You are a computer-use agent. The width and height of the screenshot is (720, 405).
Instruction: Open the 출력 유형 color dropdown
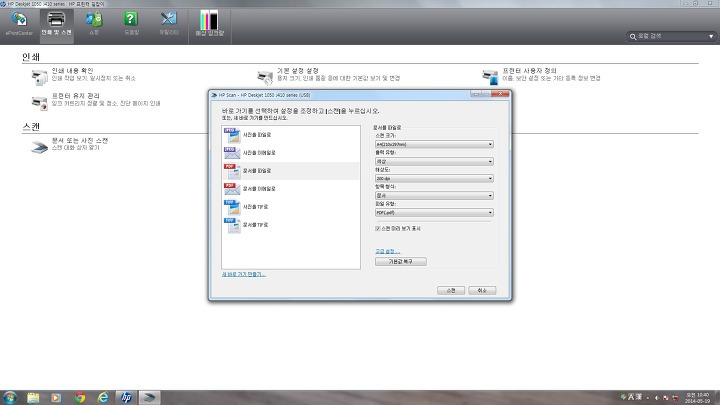coord(434,161)
